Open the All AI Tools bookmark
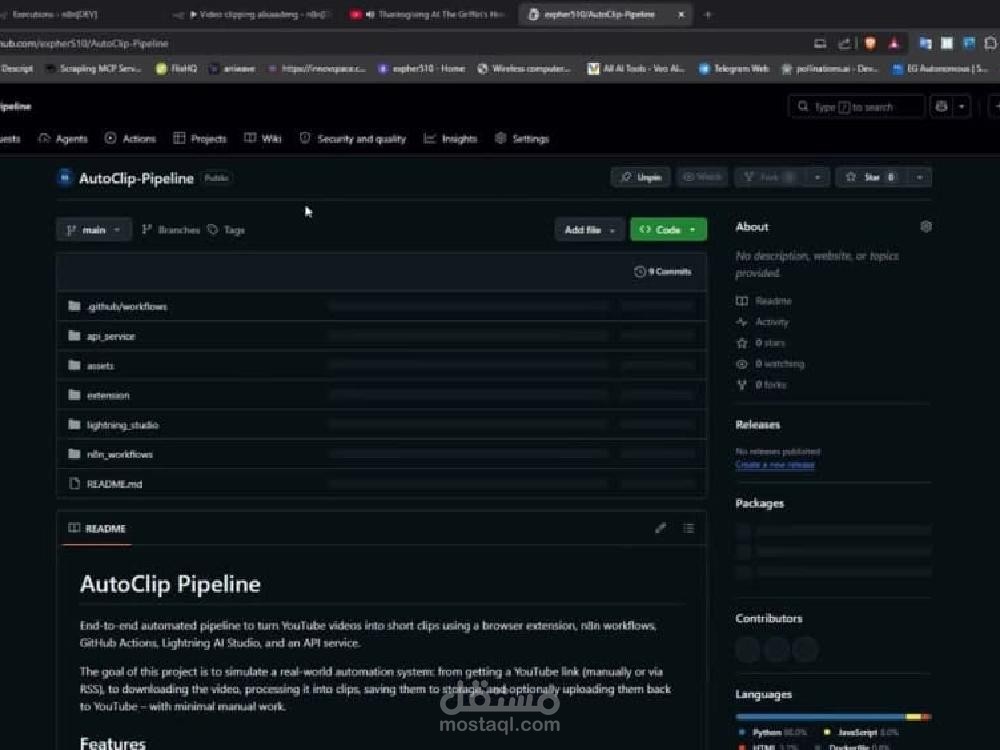The height and width of the screenshot is (750, 1000). 636,68
